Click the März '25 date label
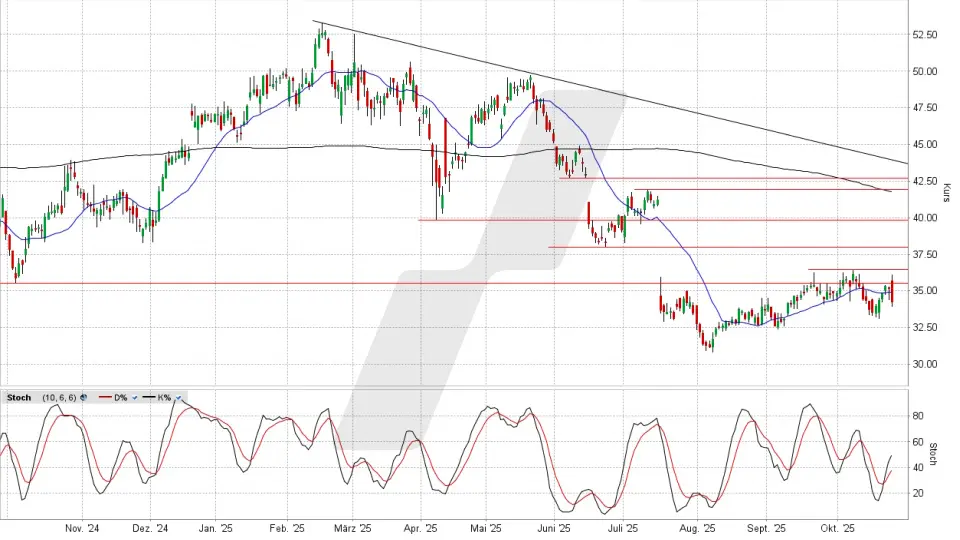This screenshot has height=540, width=960. tap(353, 528)
